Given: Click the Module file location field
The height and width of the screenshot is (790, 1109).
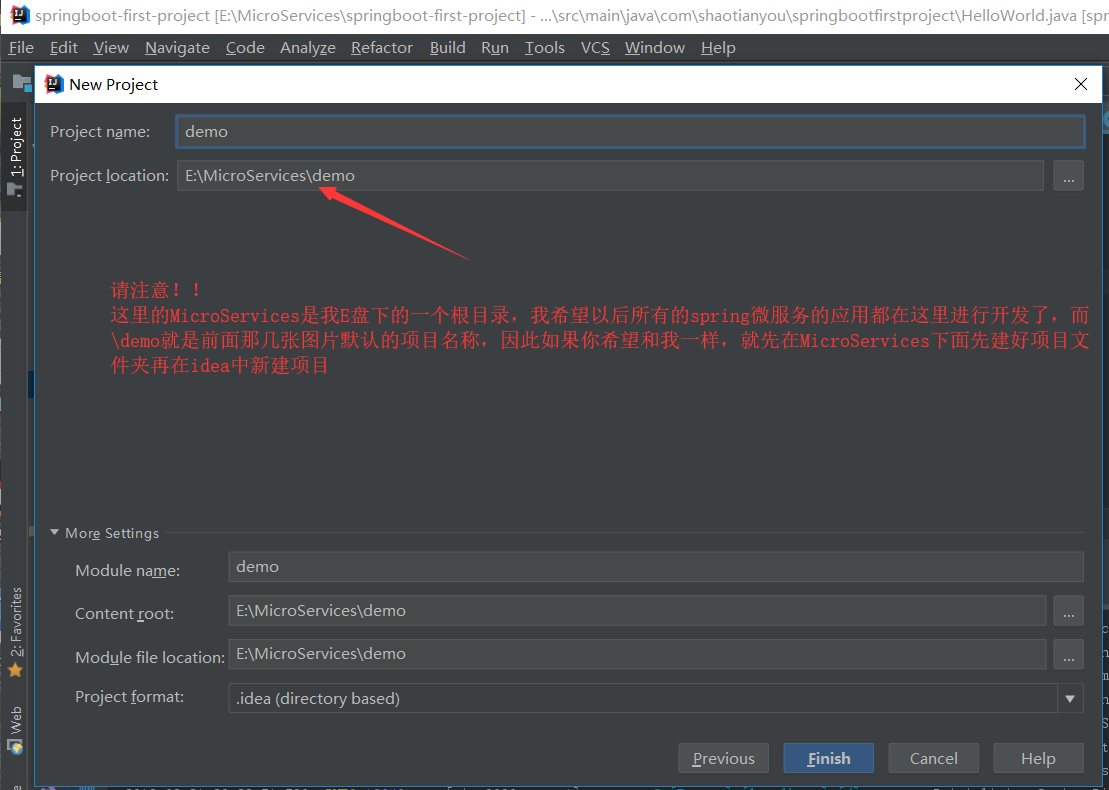Looking at the screenshot, I should click(637, 654).
